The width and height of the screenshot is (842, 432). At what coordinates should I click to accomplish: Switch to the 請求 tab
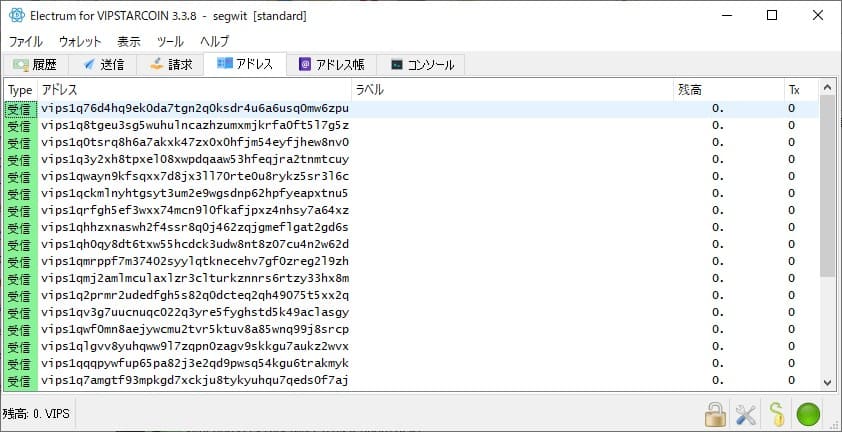coord(170,65)
